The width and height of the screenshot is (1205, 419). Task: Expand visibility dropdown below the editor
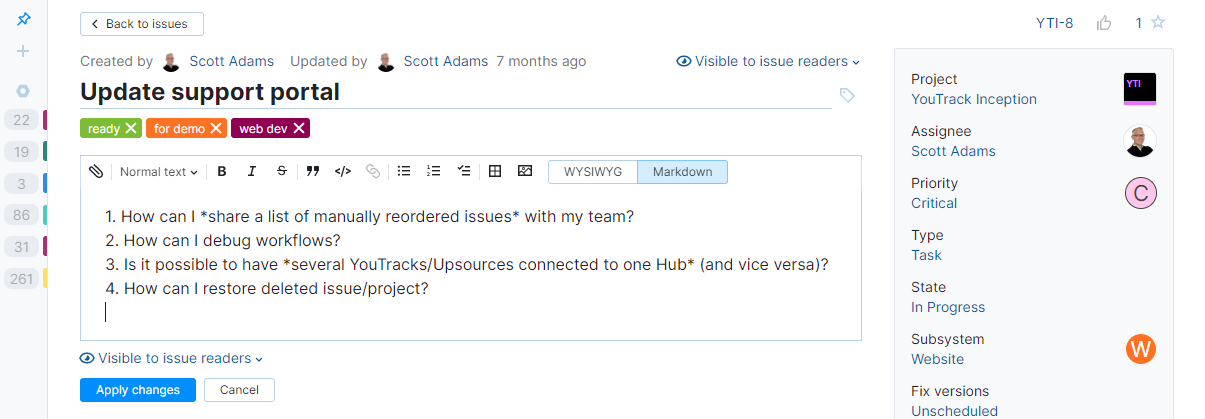click(172, 359)
